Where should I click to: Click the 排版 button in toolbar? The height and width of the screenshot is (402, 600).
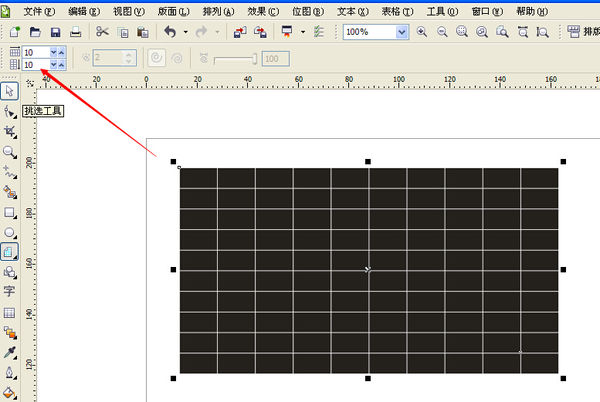tap(583, 32)
